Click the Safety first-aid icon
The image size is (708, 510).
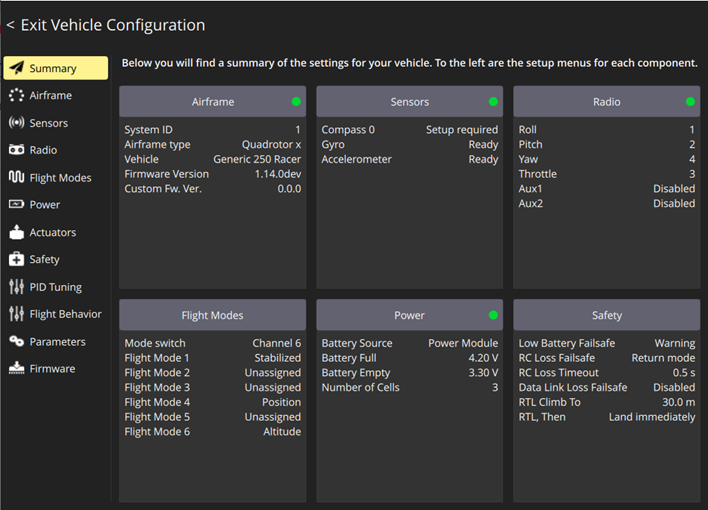(16, 259)
